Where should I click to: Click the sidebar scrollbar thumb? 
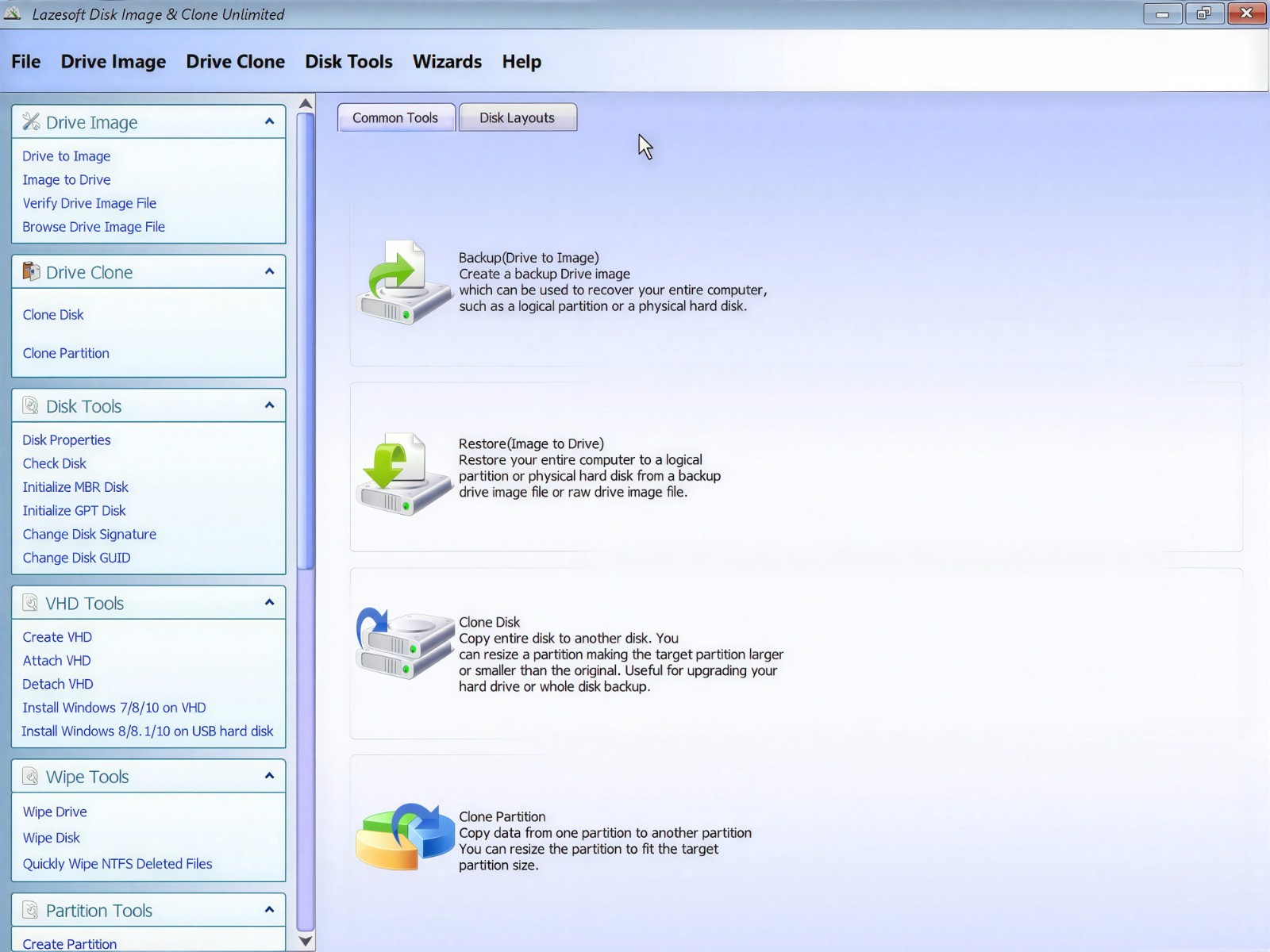point(306,341)
